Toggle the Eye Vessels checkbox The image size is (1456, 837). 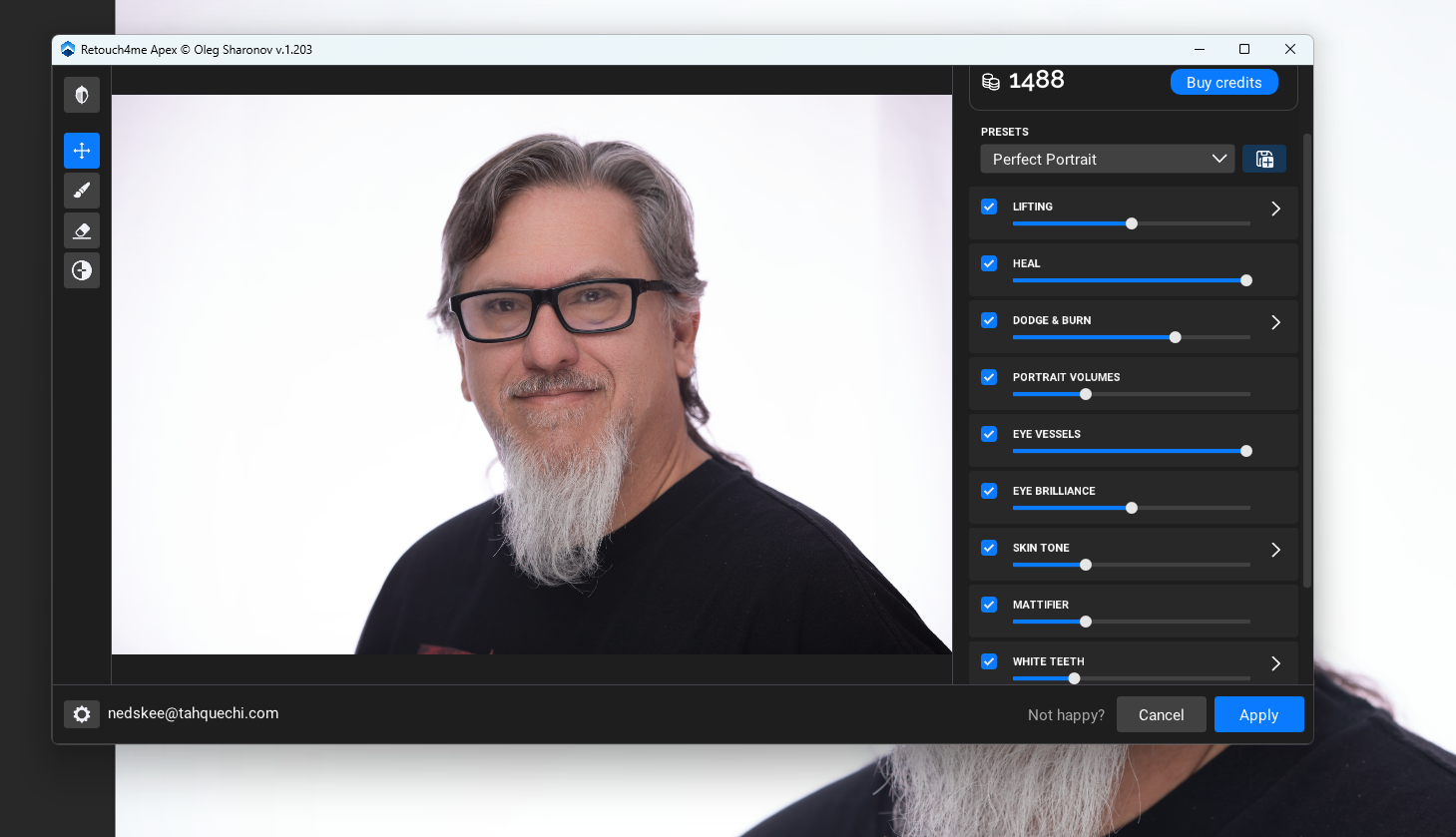click(989, 434)
